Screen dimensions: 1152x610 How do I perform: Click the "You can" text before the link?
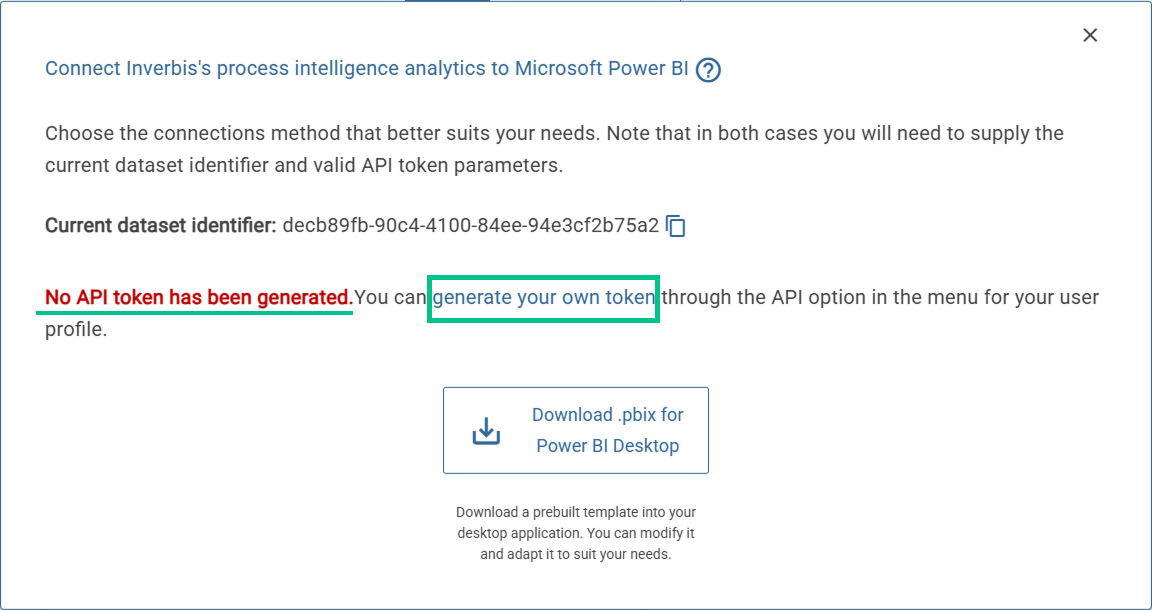point(392,297)
